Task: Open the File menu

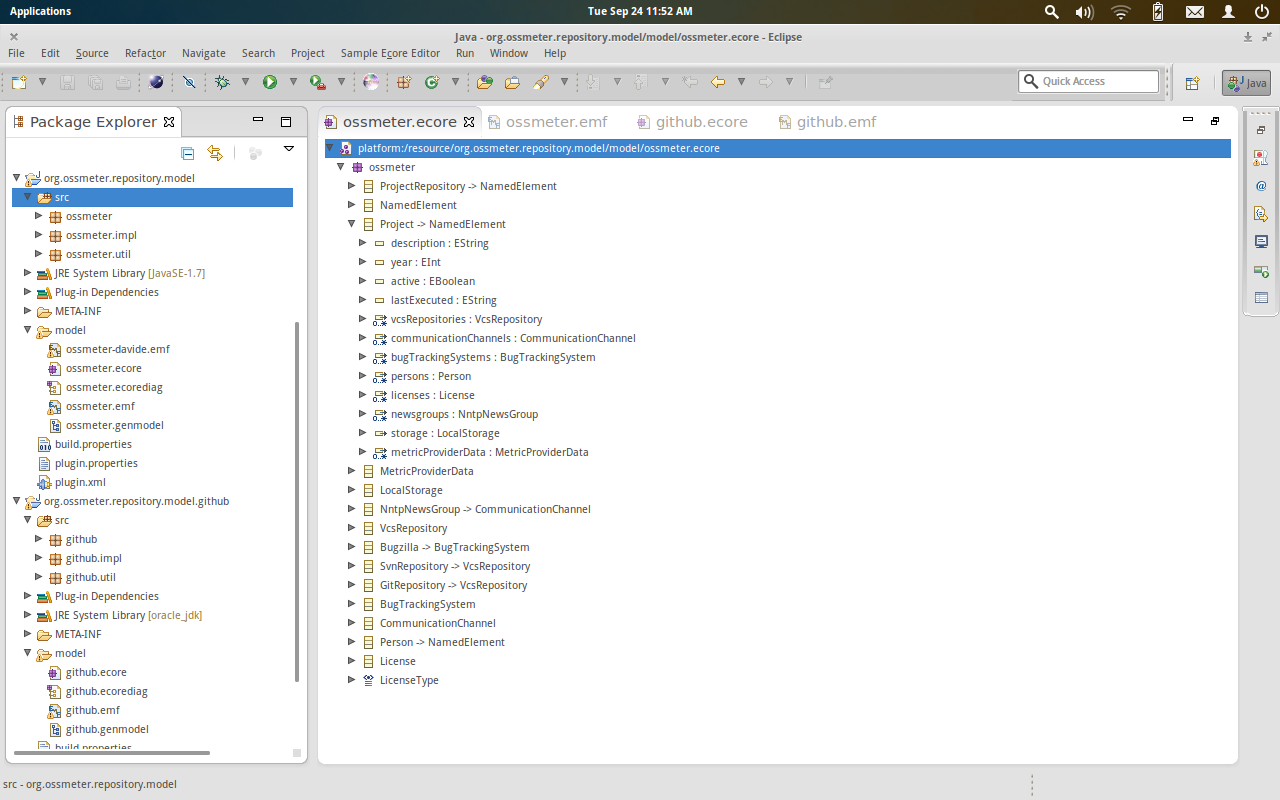Action: tap(16, 53)
